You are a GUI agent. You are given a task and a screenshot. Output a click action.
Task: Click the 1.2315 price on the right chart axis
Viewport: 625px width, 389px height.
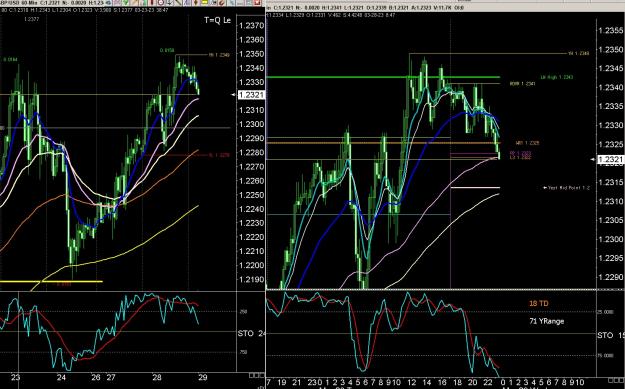pyautogui.click(x=611, y=182)
